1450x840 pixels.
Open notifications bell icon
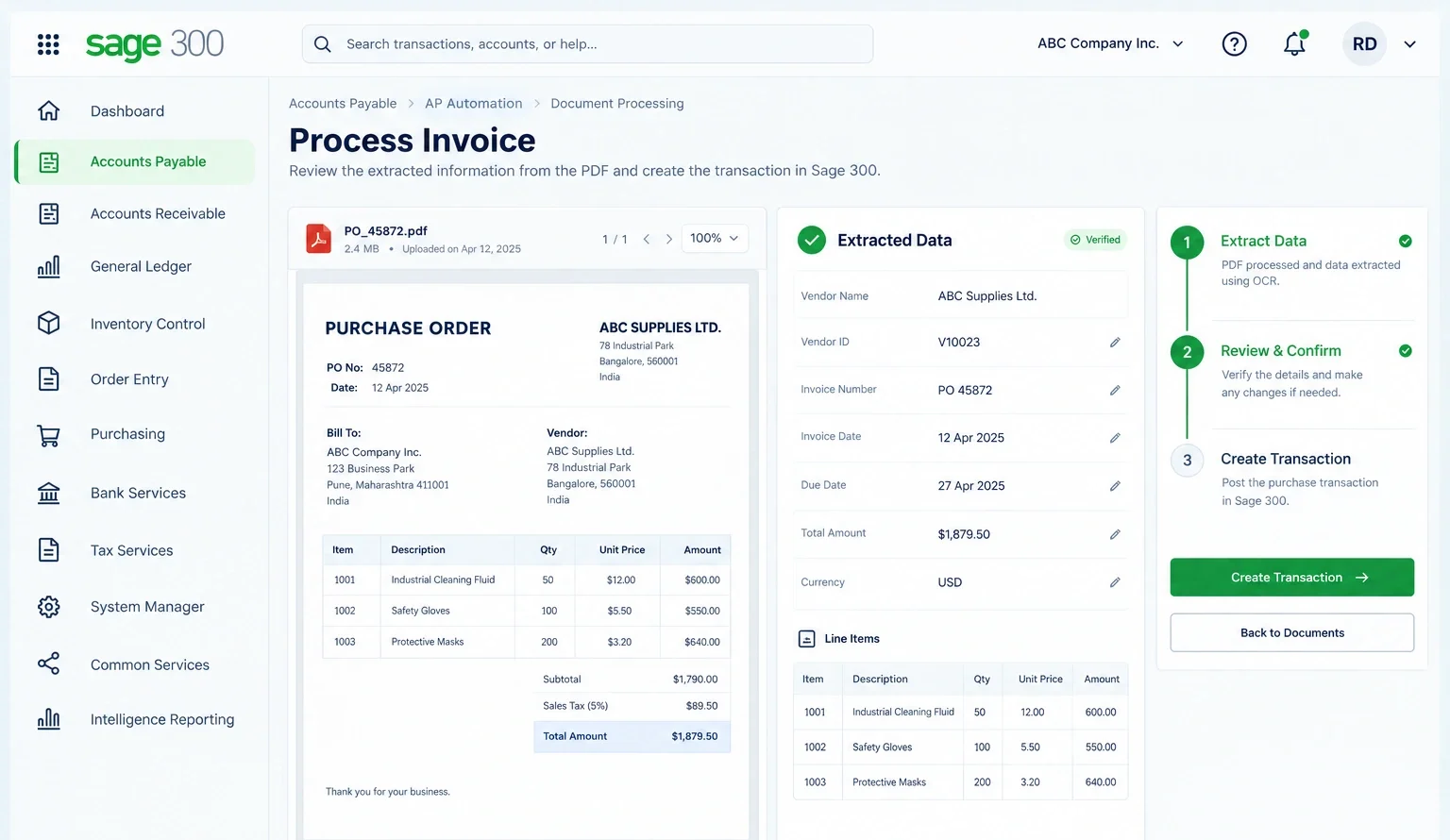coord(1294,43)
